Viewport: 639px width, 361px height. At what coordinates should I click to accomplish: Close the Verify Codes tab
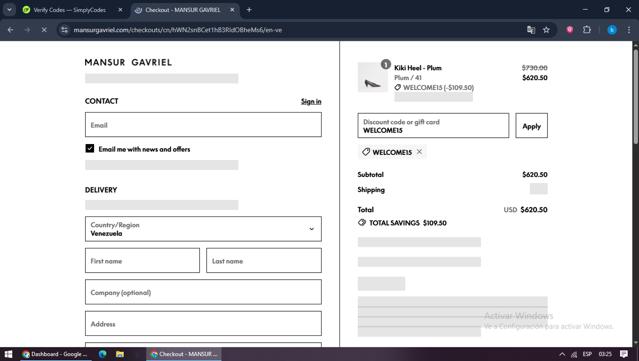120,10
